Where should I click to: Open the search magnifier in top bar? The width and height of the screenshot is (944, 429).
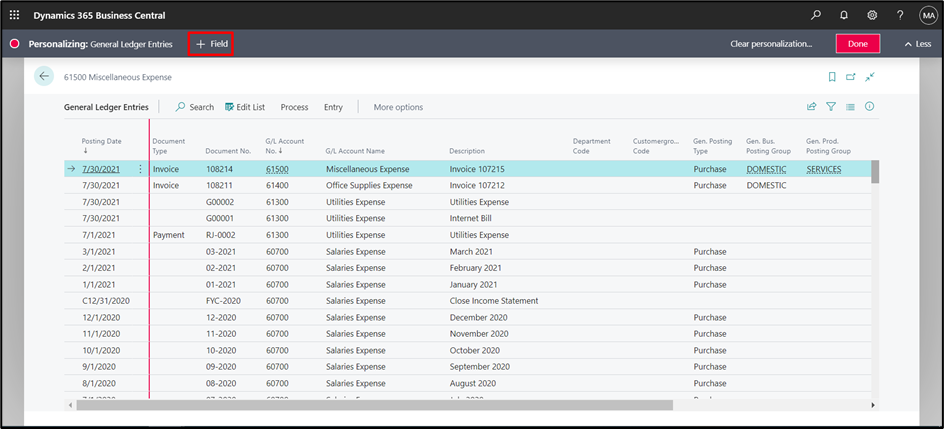[x=815, y=15]
